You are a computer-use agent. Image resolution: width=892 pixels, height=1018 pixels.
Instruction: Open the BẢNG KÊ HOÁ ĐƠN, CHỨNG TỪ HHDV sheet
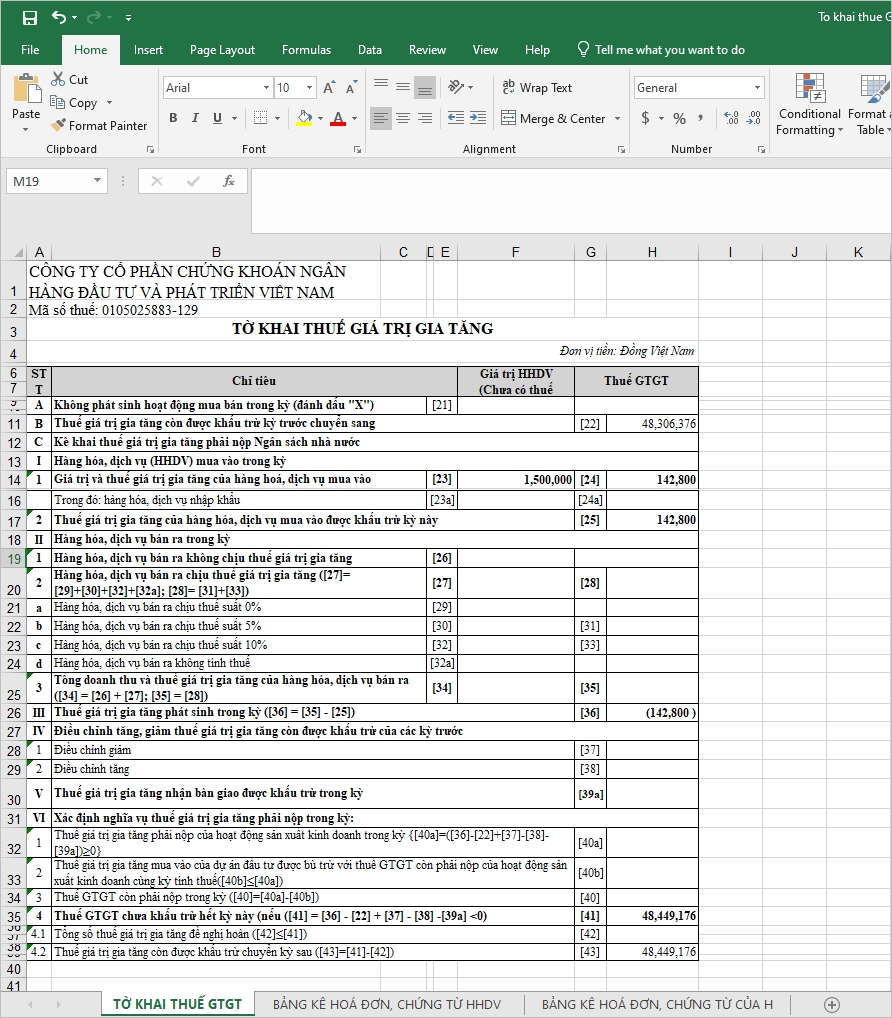(x=386, y=1004)
